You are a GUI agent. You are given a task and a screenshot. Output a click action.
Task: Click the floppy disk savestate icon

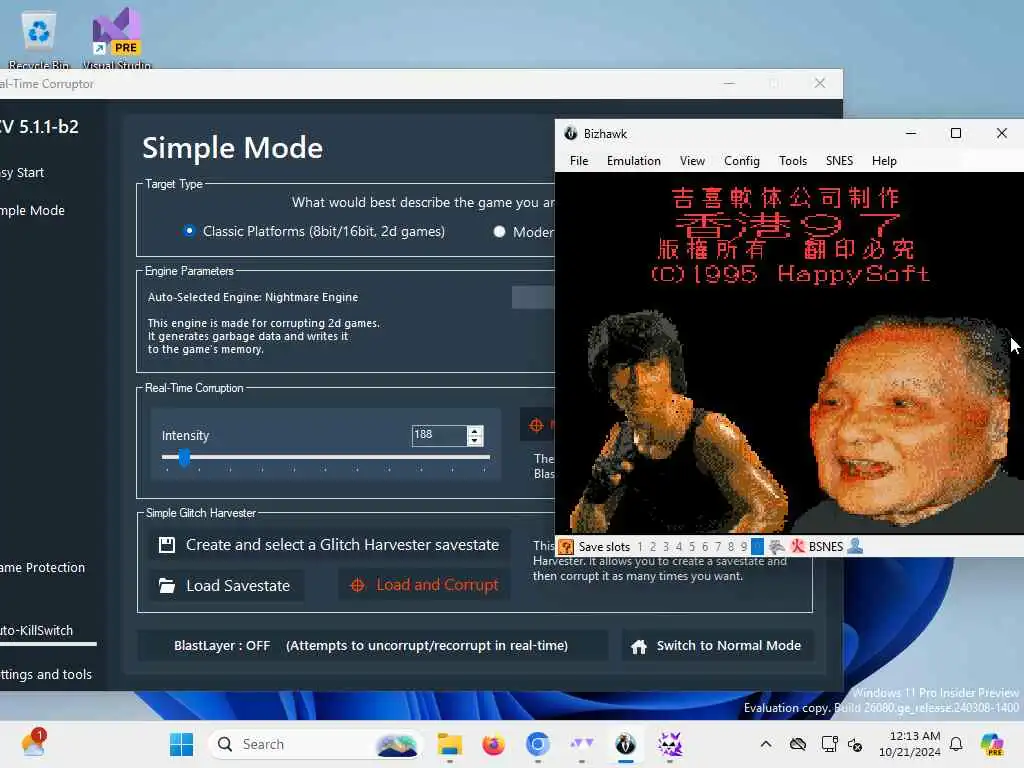(x=167, y=545)
